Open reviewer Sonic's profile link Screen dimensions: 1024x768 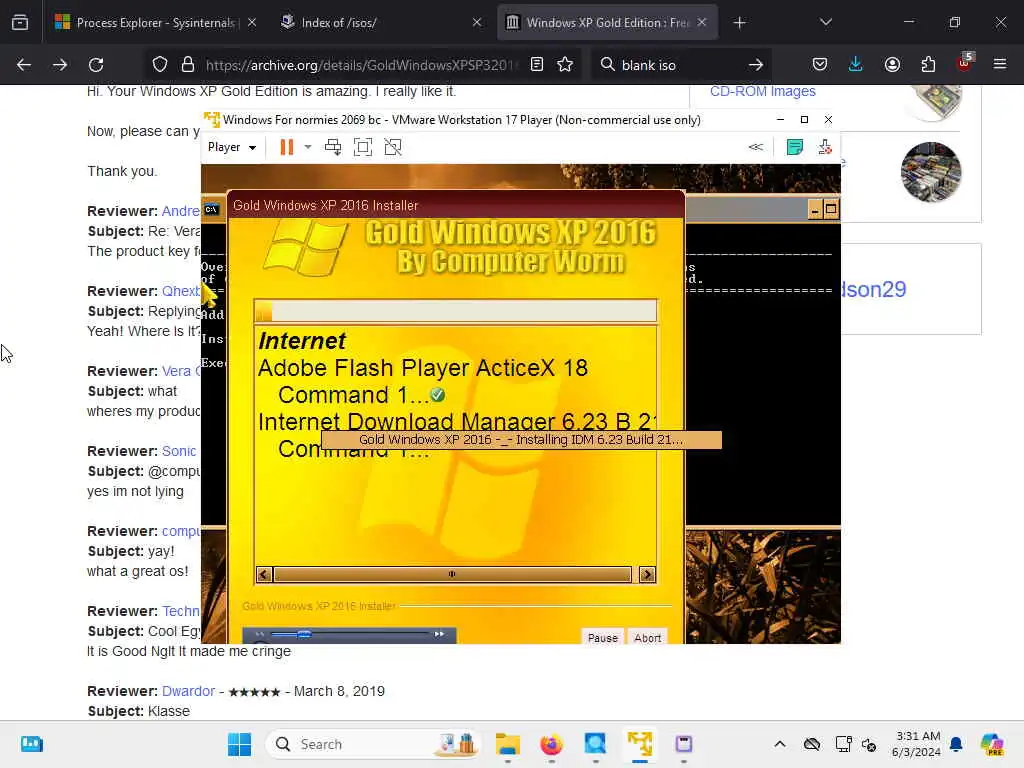(x=179, y=451)
